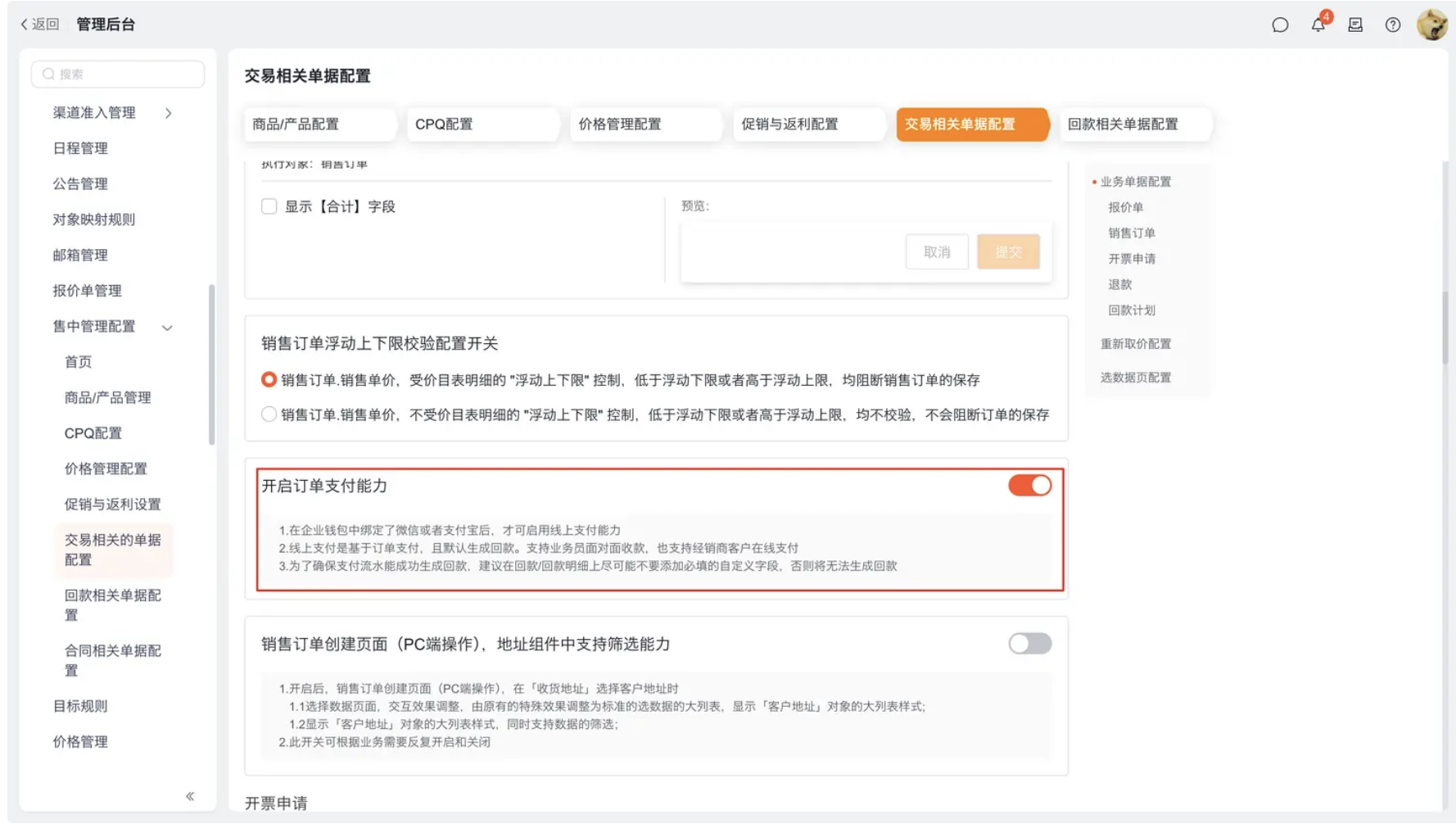Jump to 回款计划 anchor section
This screenshot has width=1456, height=824.
point(1131,310)
